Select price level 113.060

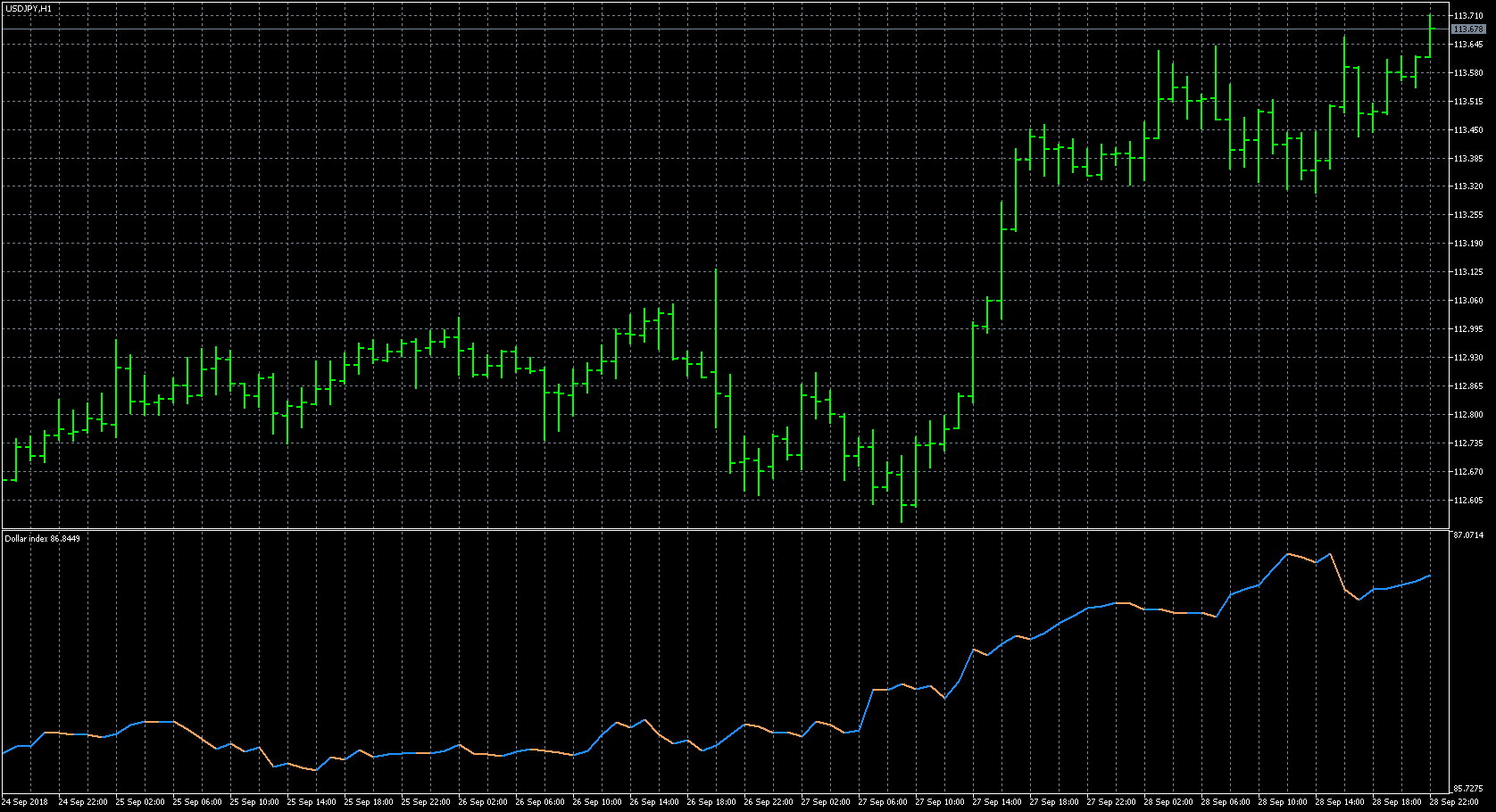coord(1468,301)
